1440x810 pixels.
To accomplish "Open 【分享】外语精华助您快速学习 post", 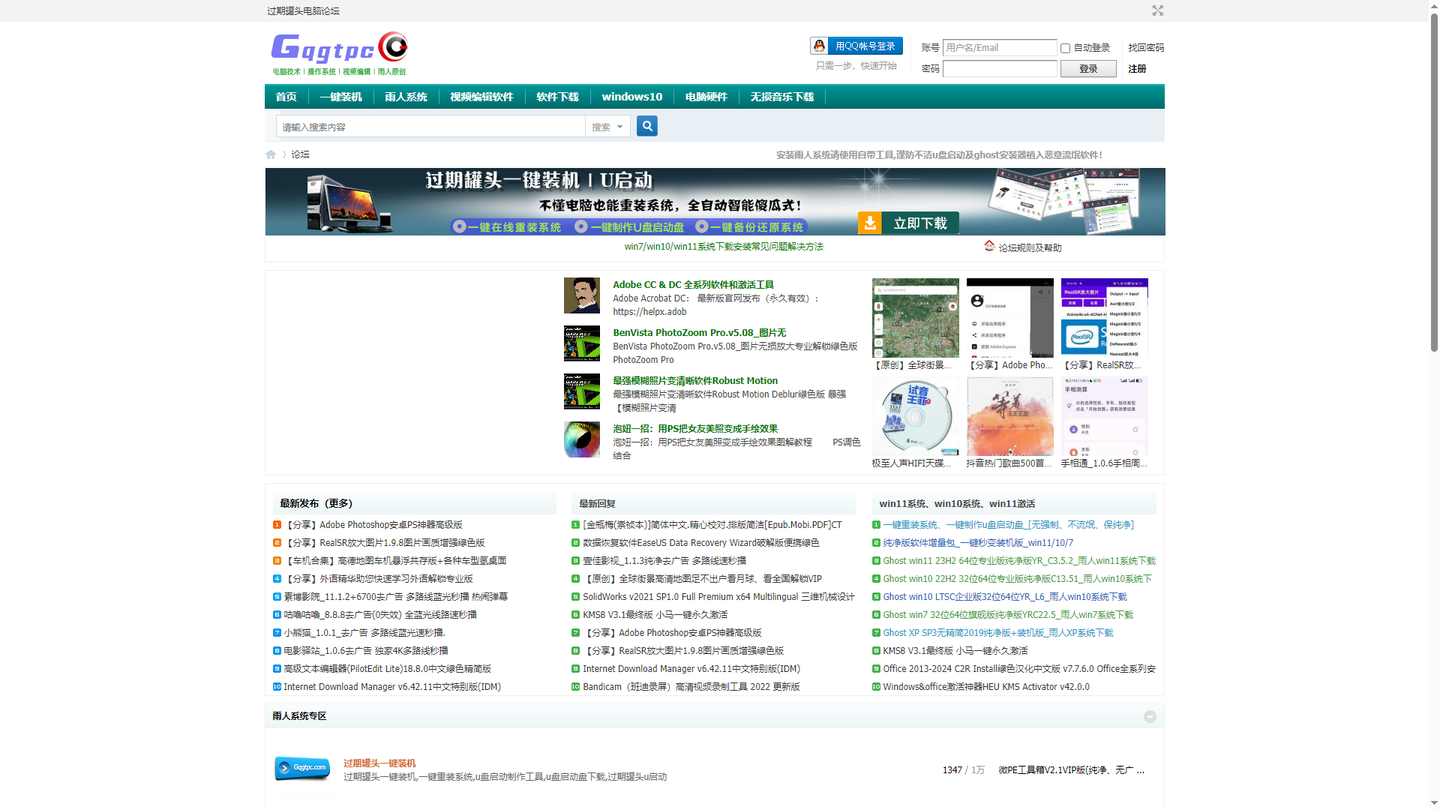I will (x=378, y=579).
